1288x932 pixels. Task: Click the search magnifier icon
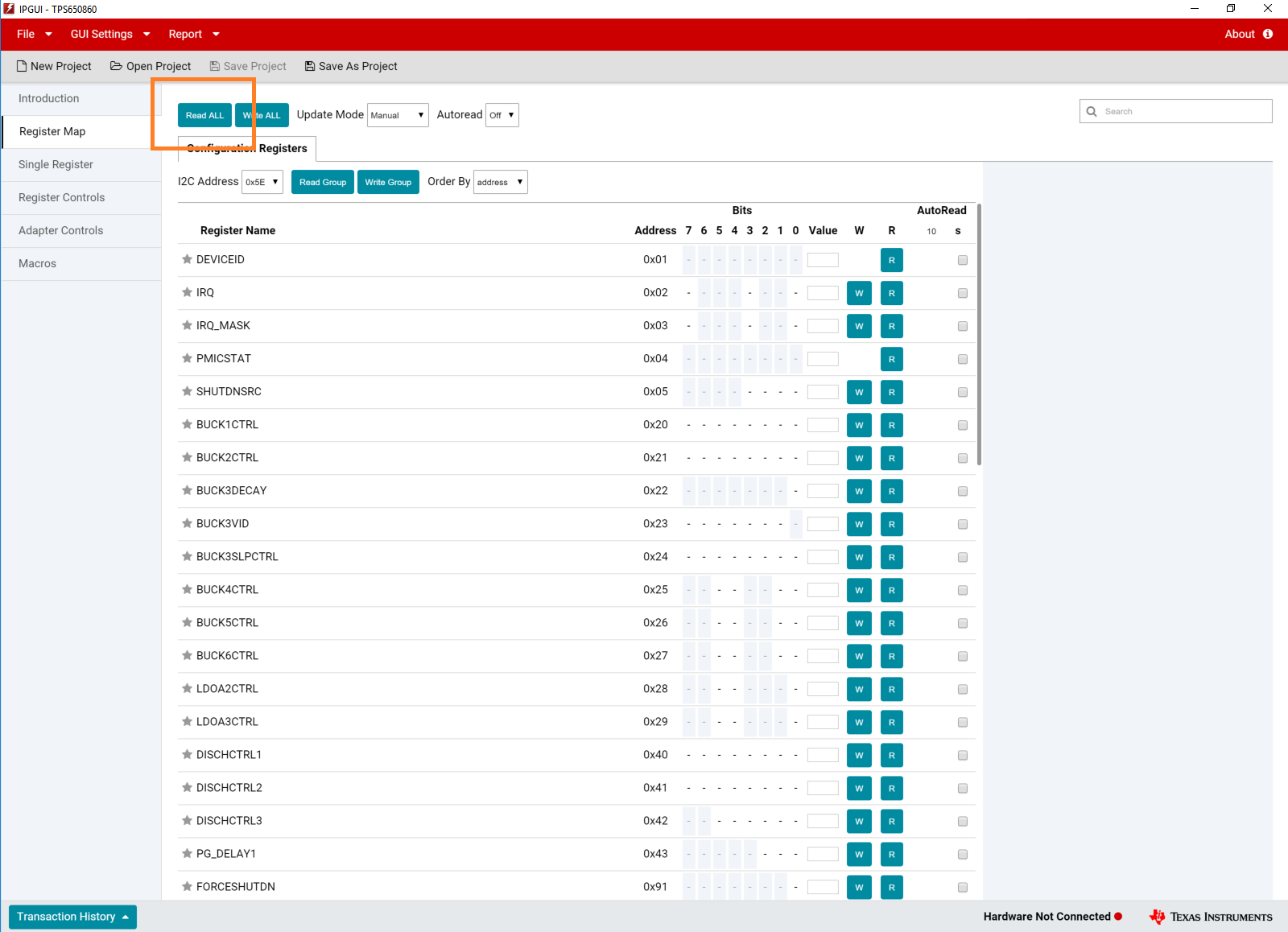pos(1092,111)
